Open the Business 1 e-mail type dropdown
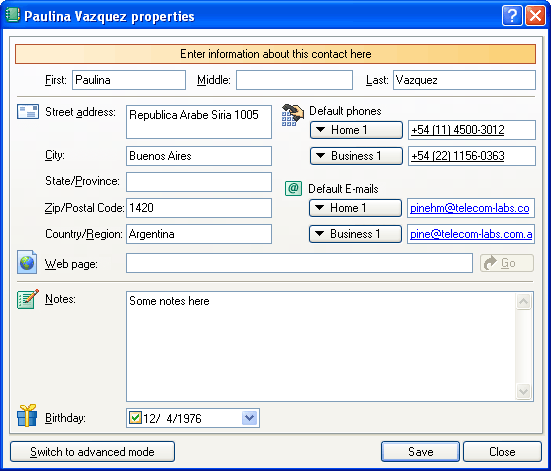 click(x=355, y=234)
